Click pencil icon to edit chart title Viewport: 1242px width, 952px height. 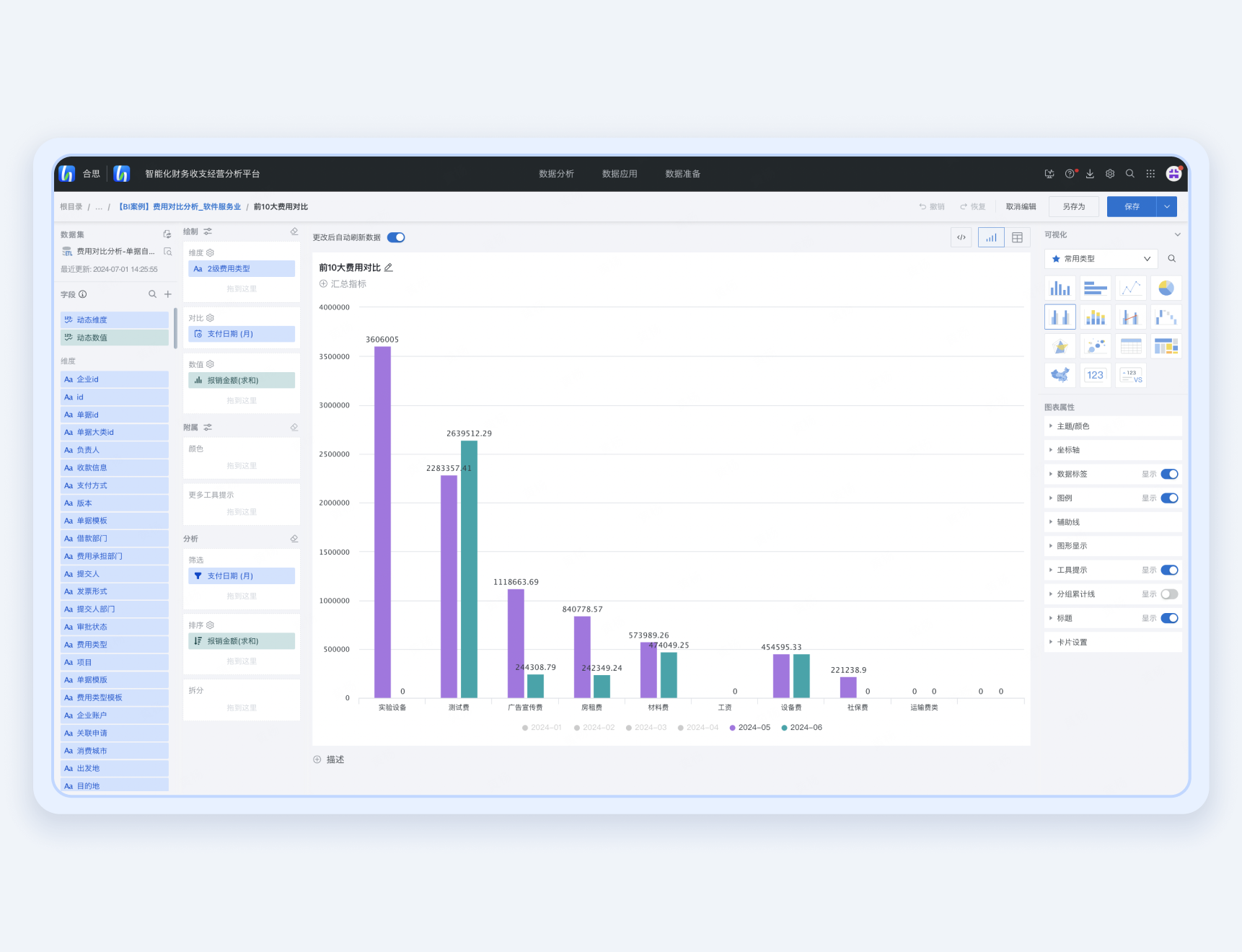[389, 268]
